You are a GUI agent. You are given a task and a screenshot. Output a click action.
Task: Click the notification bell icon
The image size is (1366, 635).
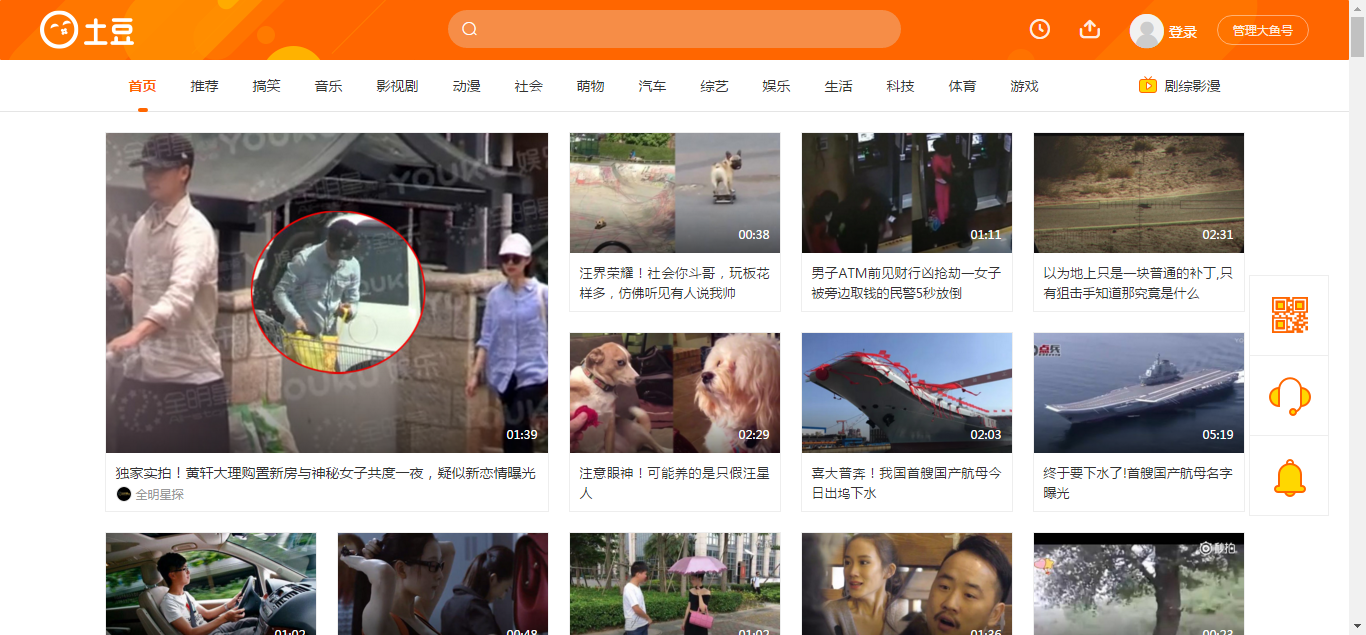point(1289,477)
